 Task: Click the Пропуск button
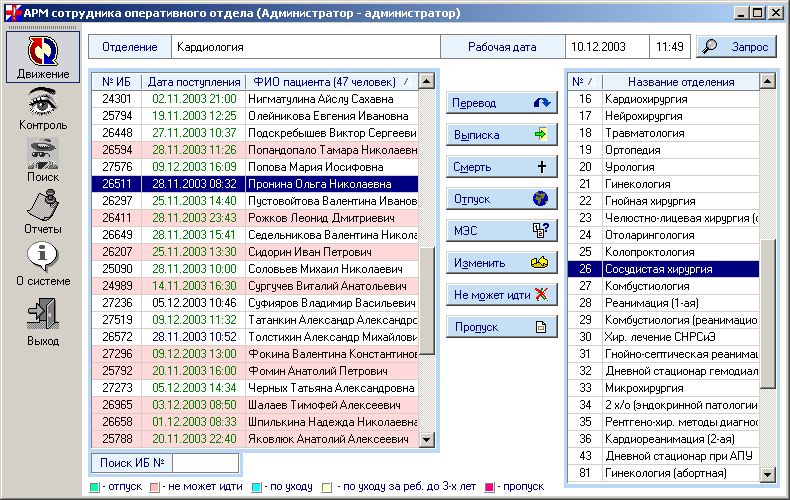coord(502,327)
